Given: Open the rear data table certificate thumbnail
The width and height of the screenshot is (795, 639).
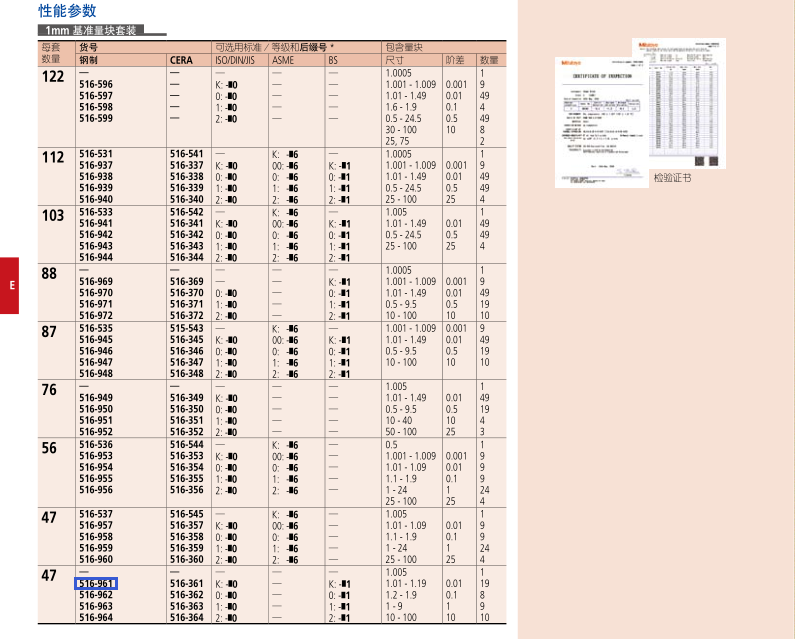Looking at the screenshot, I should [688, 103].
